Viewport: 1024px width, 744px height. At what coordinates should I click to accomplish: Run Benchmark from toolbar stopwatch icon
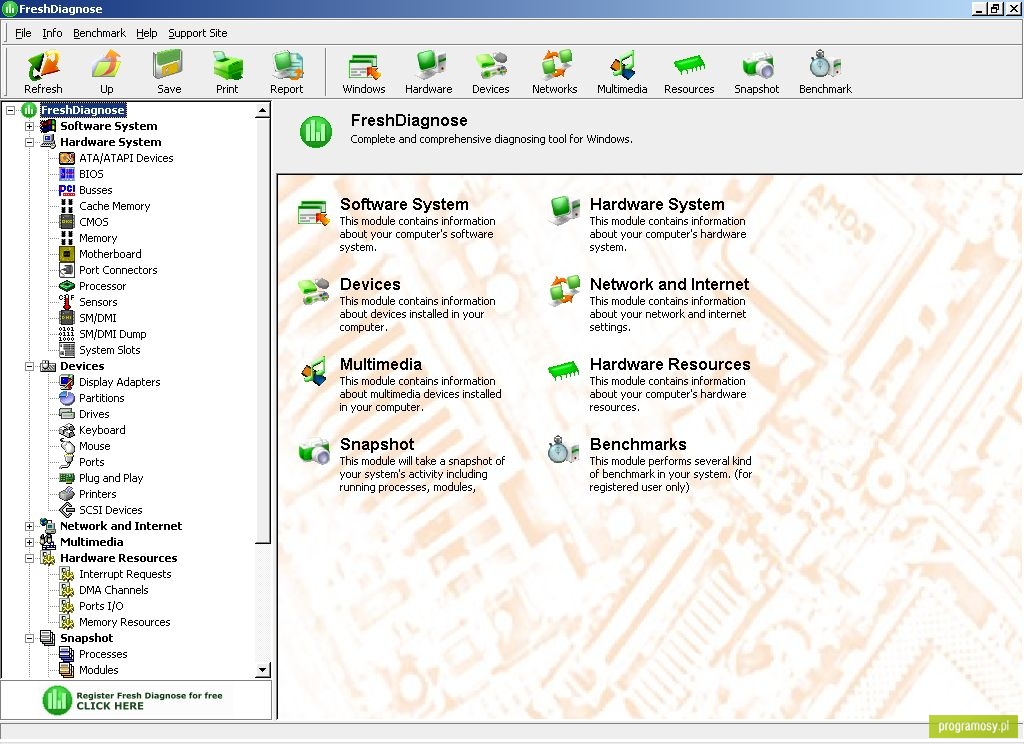[x=825, y=65]
